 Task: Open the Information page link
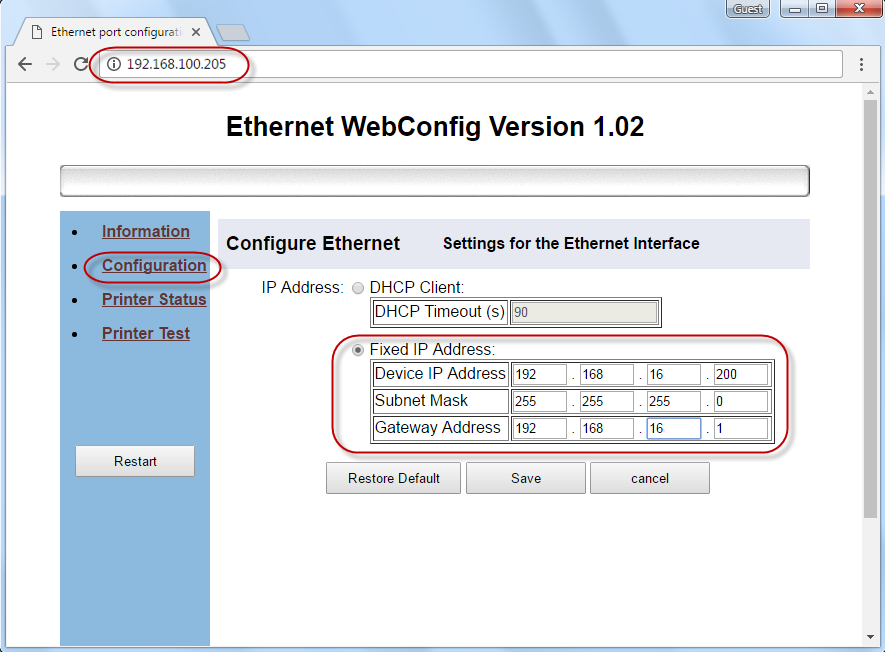(145, 232)
